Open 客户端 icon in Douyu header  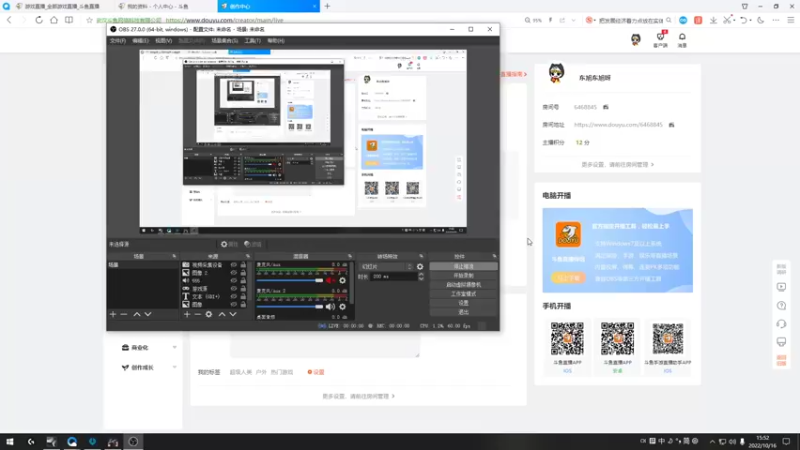pyautogui.click(x=660, y=39)
